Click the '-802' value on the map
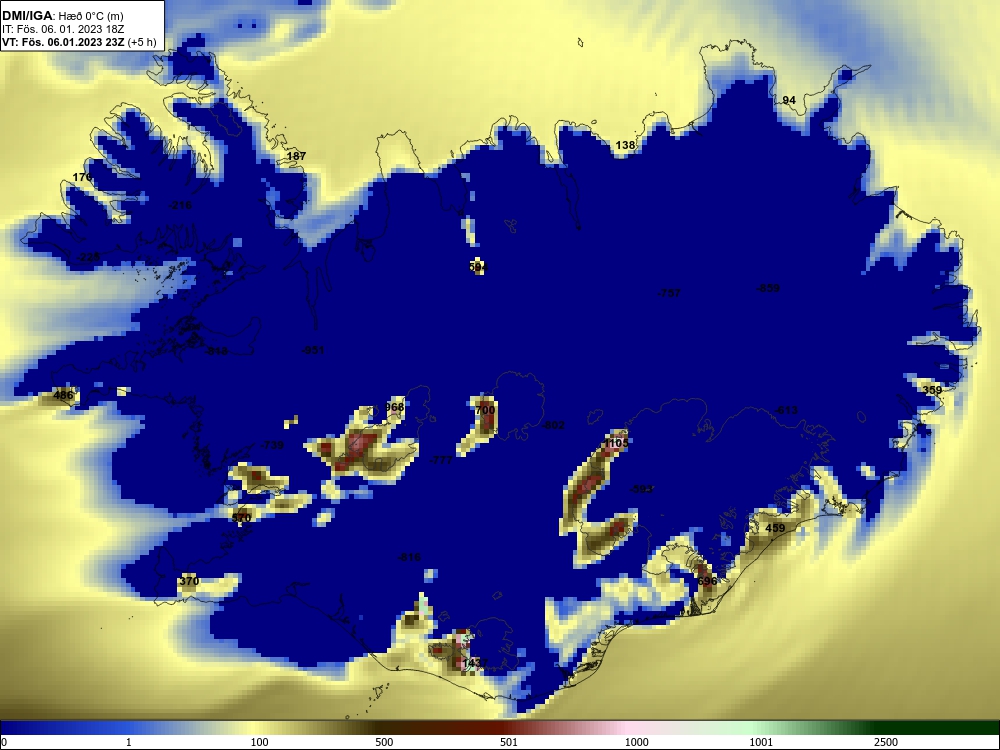 tap(553, 425)
